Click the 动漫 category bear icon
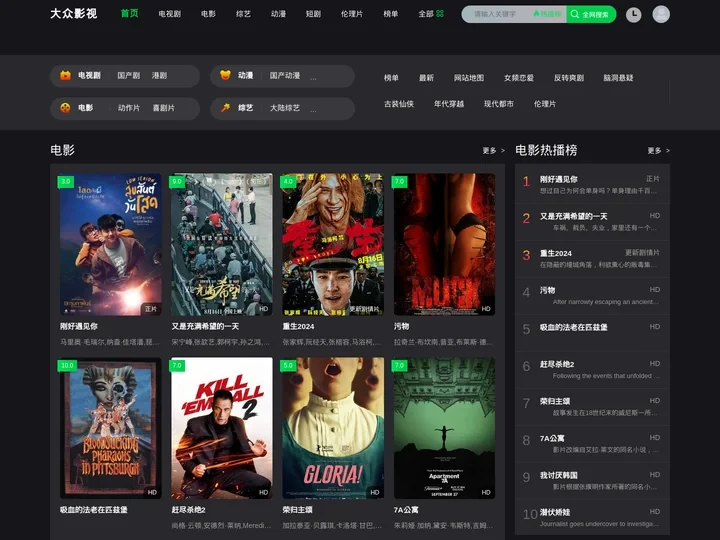Image resolution: width=720 pixels, height=540 pixels. 225,75
